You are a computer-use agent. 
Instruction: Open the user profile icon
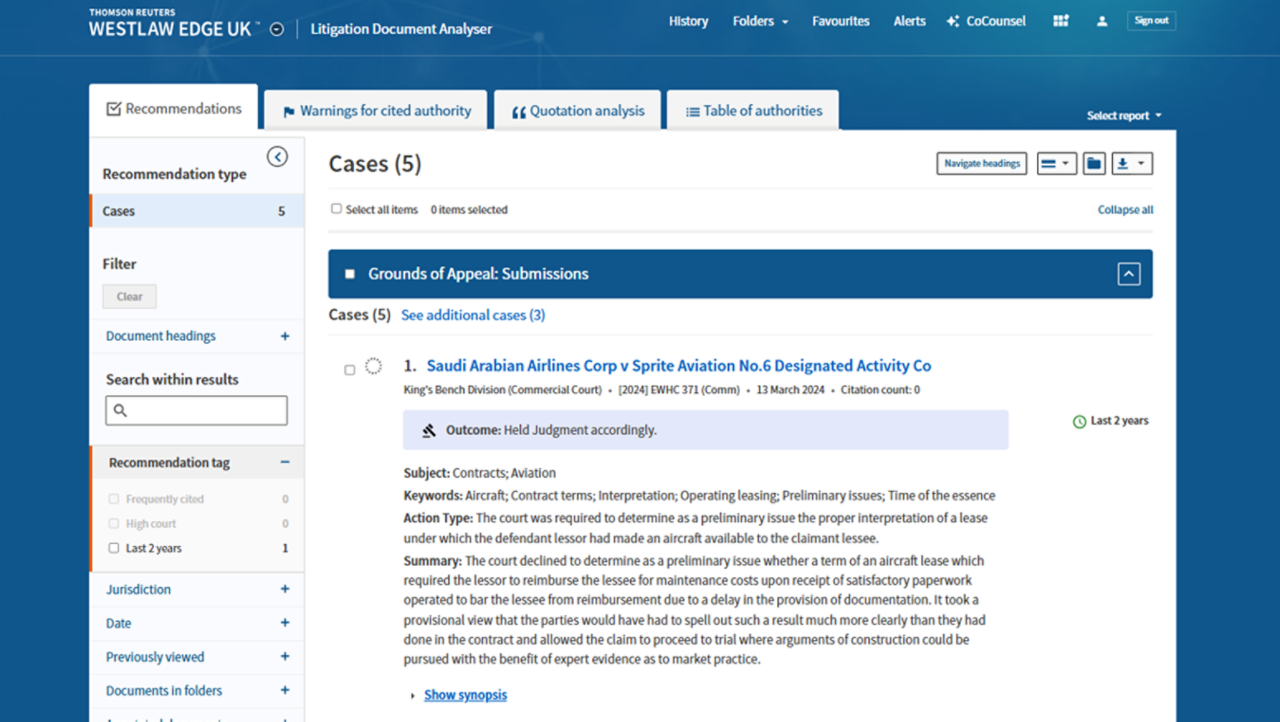(x=1101, y=20)
